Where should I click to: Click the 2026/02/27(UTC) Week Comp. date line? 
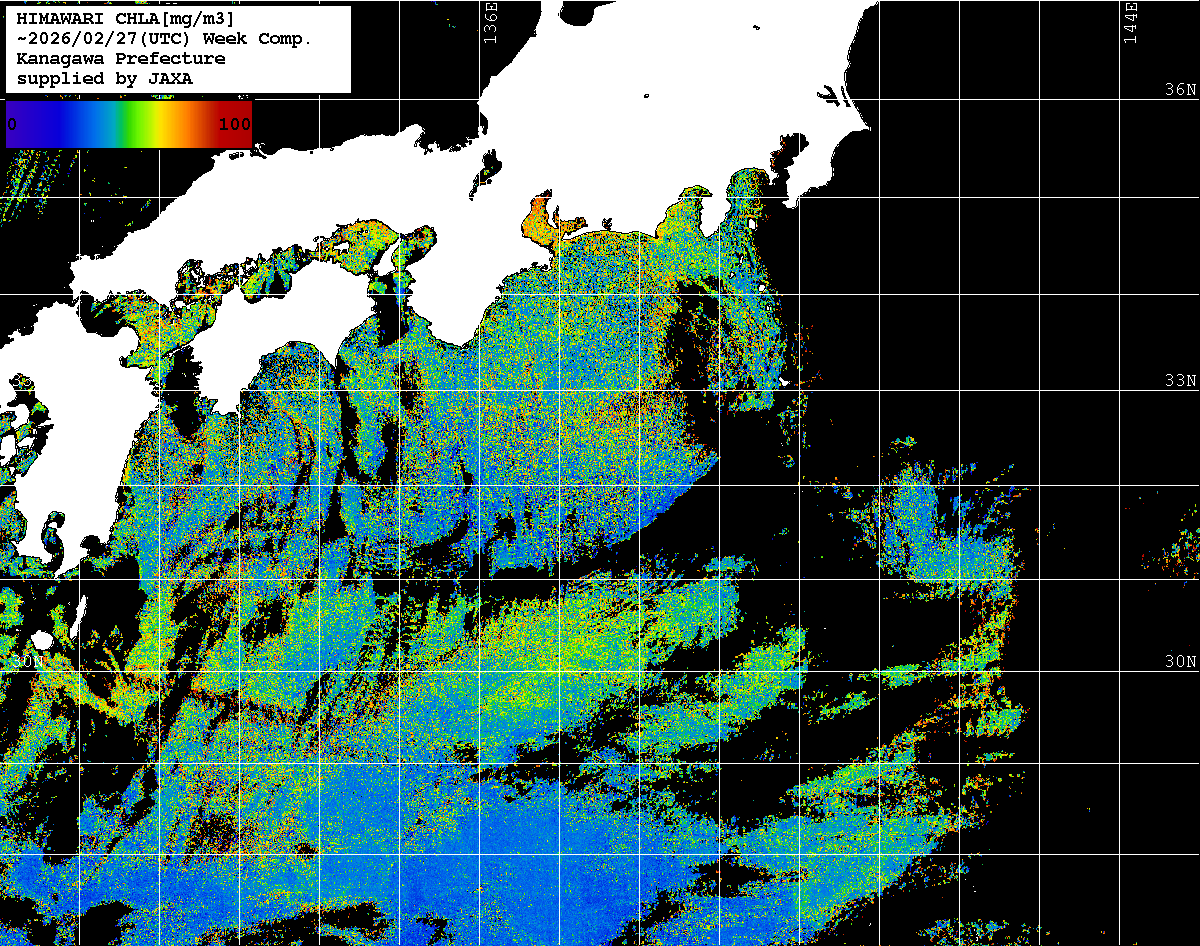pyautogui.click(x=164, y=39)
